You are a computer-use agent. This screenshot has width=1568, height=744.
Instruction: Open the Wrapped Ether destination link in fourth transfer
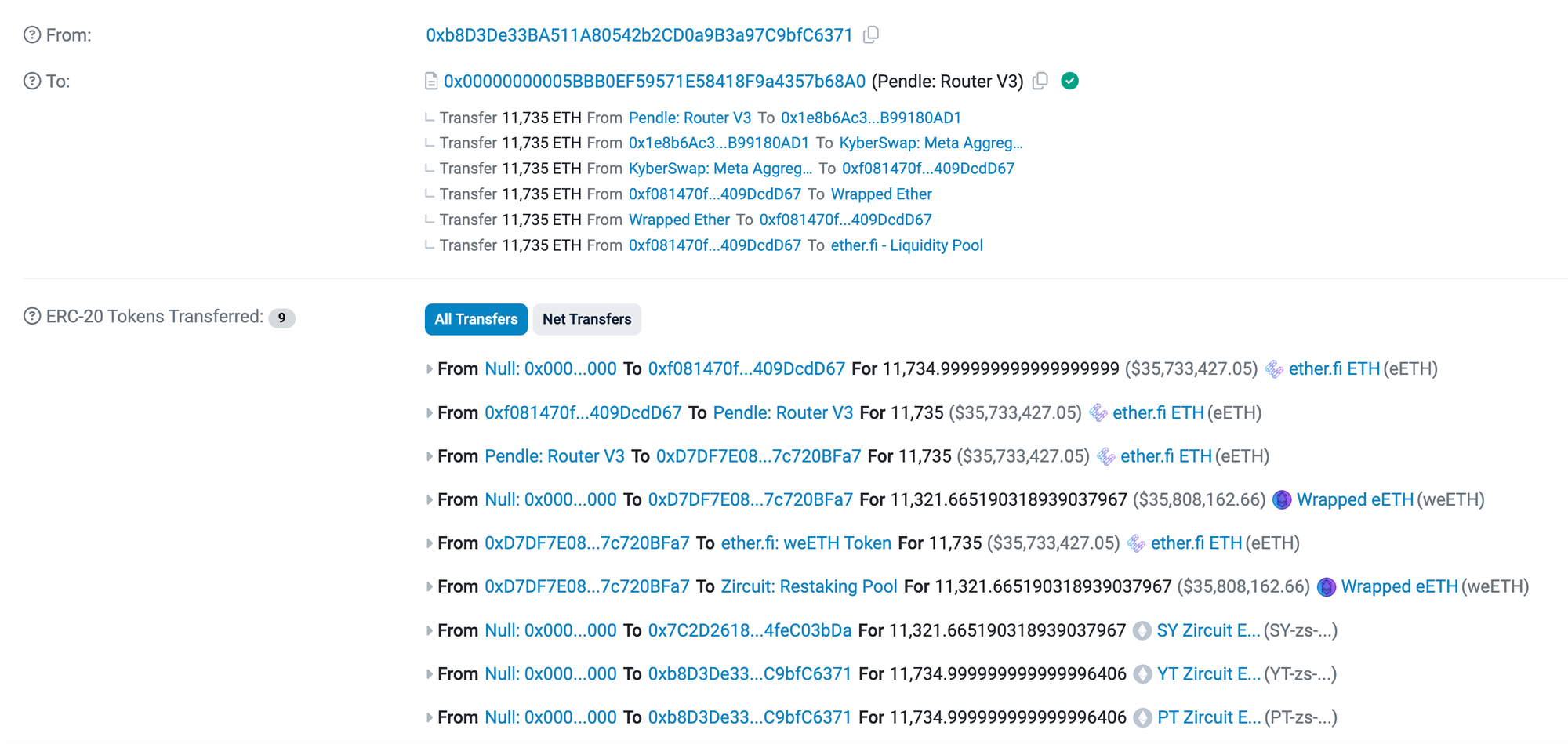[881, 194]
